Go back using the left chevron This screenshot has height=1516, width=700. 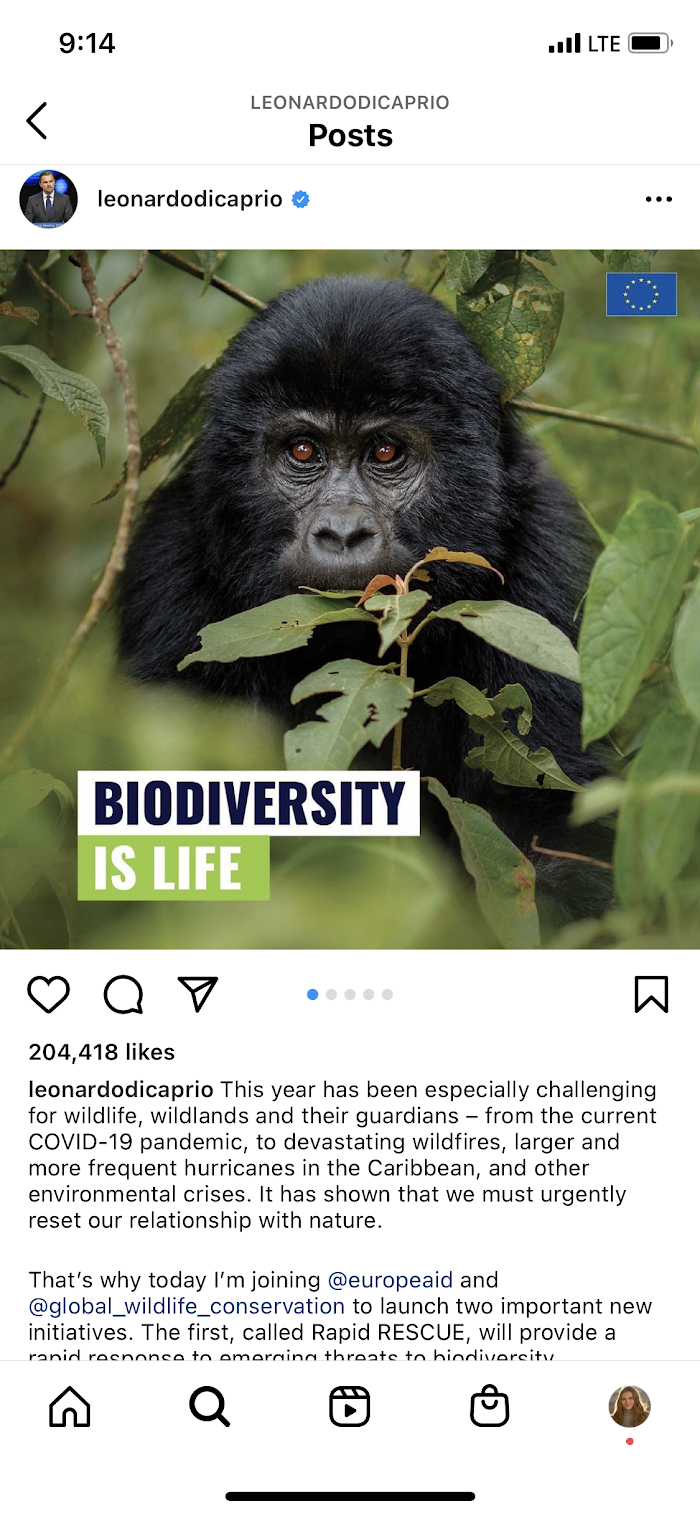[x=37, y=120]
